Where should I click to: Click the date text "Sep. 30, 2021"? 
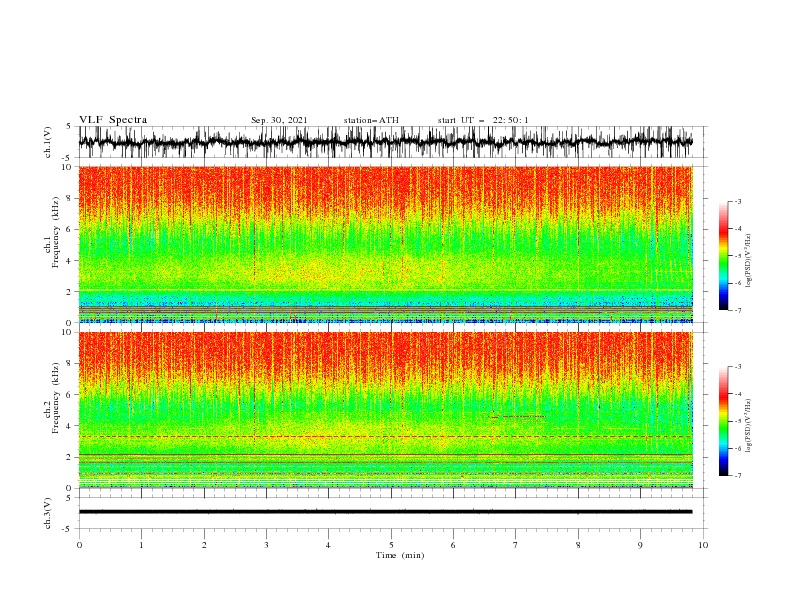[x=279, y=120]
